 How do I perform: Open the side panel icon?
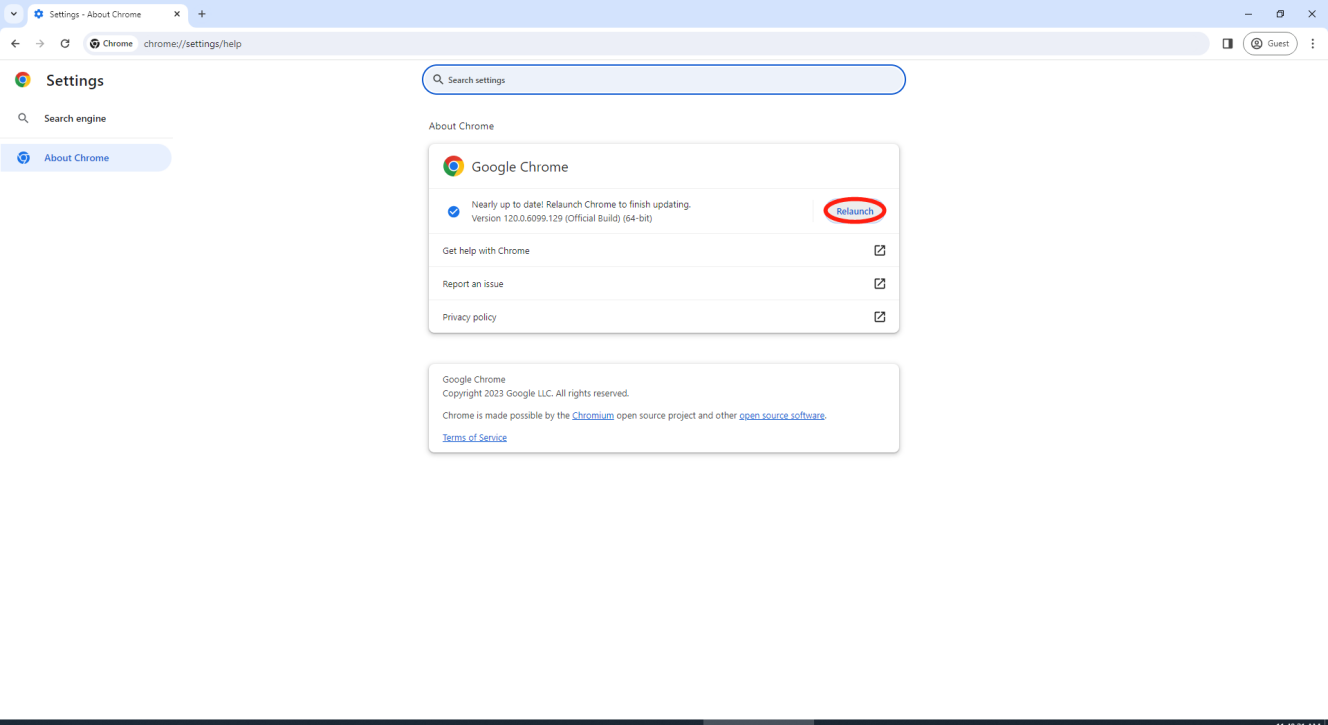1228,43
